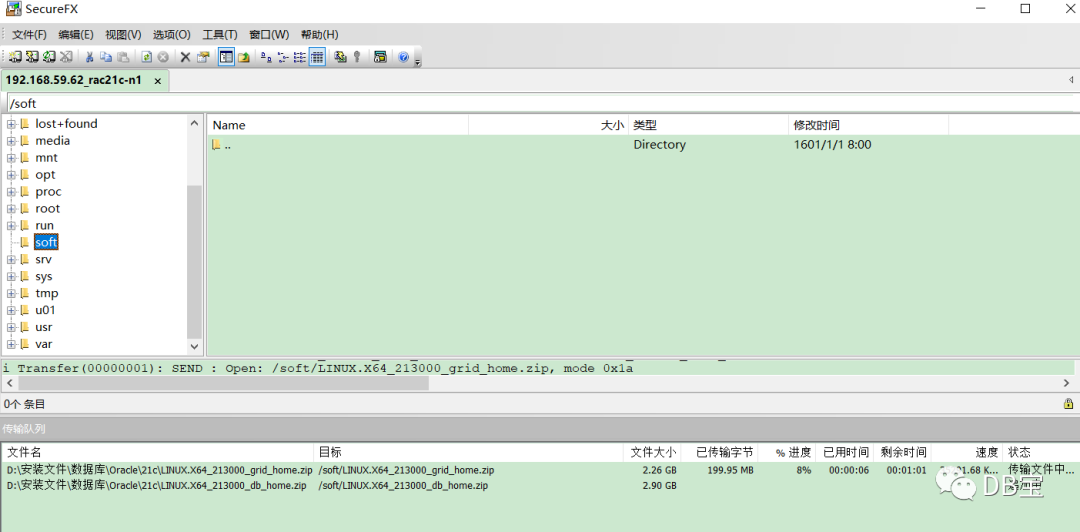
Task: Click the blue Help question icon
Action: pyautogui.click(x=404, y=57)
